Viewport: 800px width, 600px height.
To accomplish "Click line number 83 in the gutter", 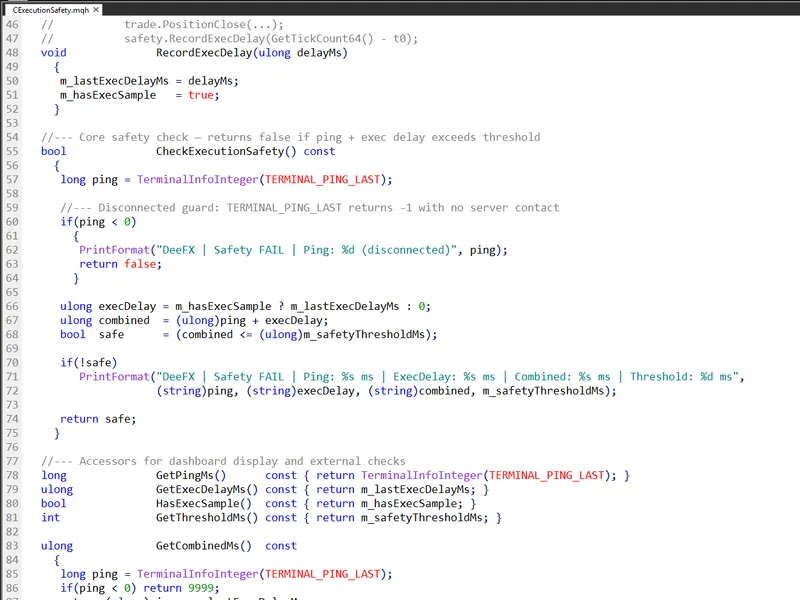I will [x=12, y=545].
